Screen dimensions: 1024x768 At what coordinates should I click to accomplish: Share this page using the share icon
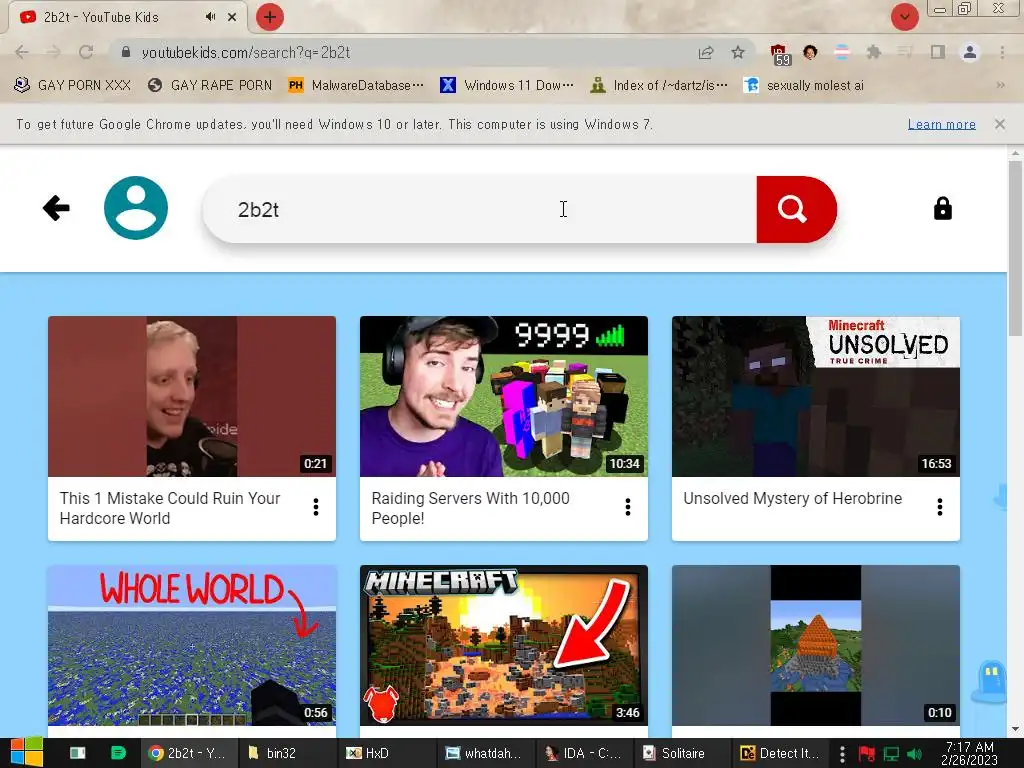click(705, 52)
